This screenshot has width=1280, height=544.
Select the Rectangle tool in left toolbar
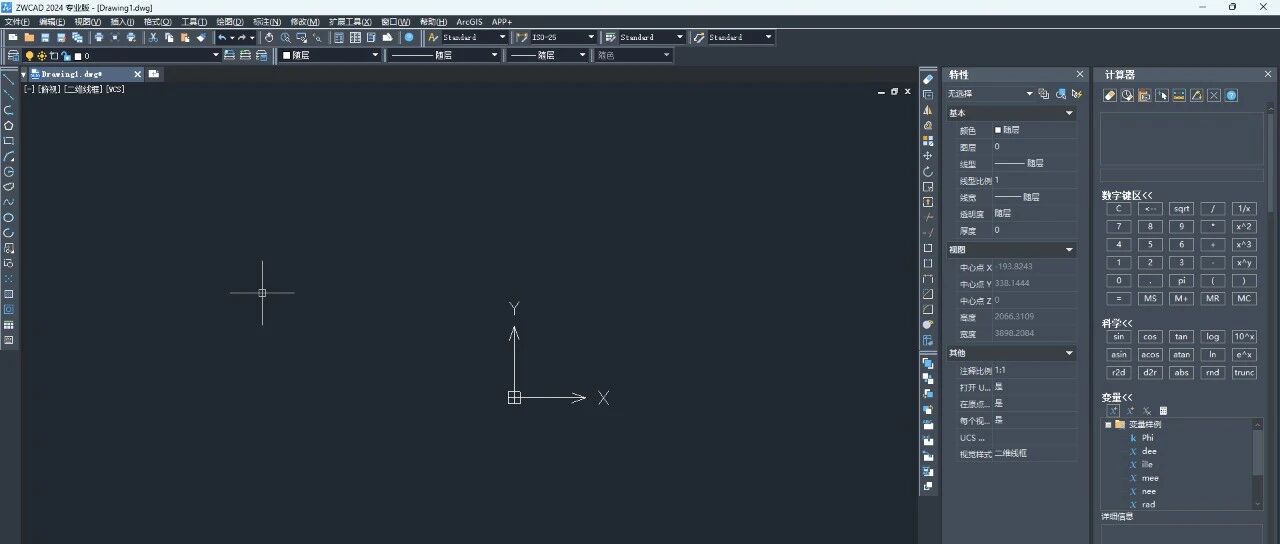click(9, 141)
